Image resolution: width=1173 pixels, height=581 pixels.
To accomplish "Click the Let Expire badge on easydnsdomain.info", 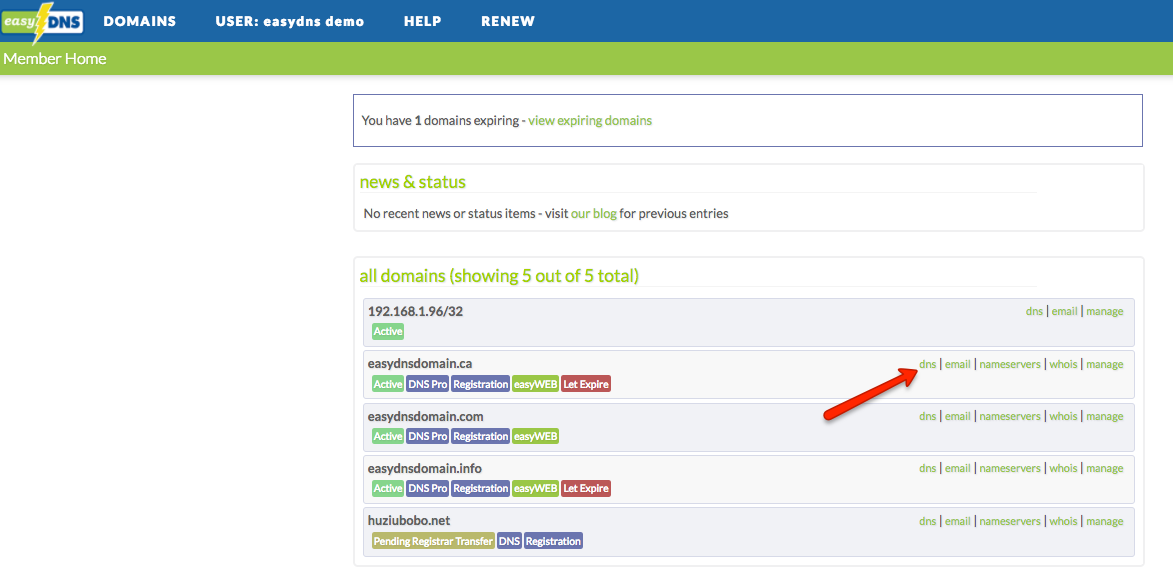I will [586, 488].
